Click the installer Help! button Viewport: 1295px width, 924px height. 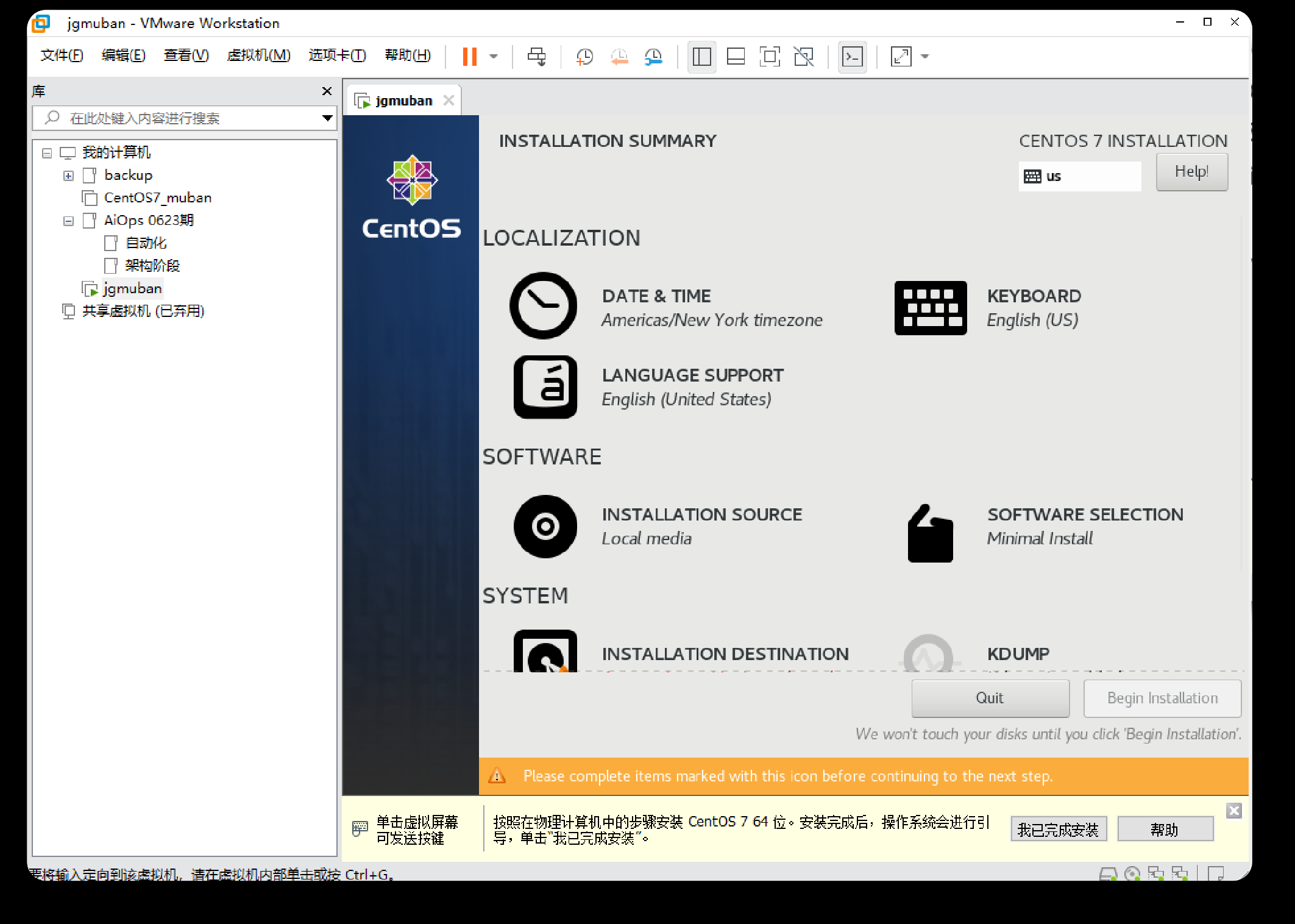tap(1191, 172)
